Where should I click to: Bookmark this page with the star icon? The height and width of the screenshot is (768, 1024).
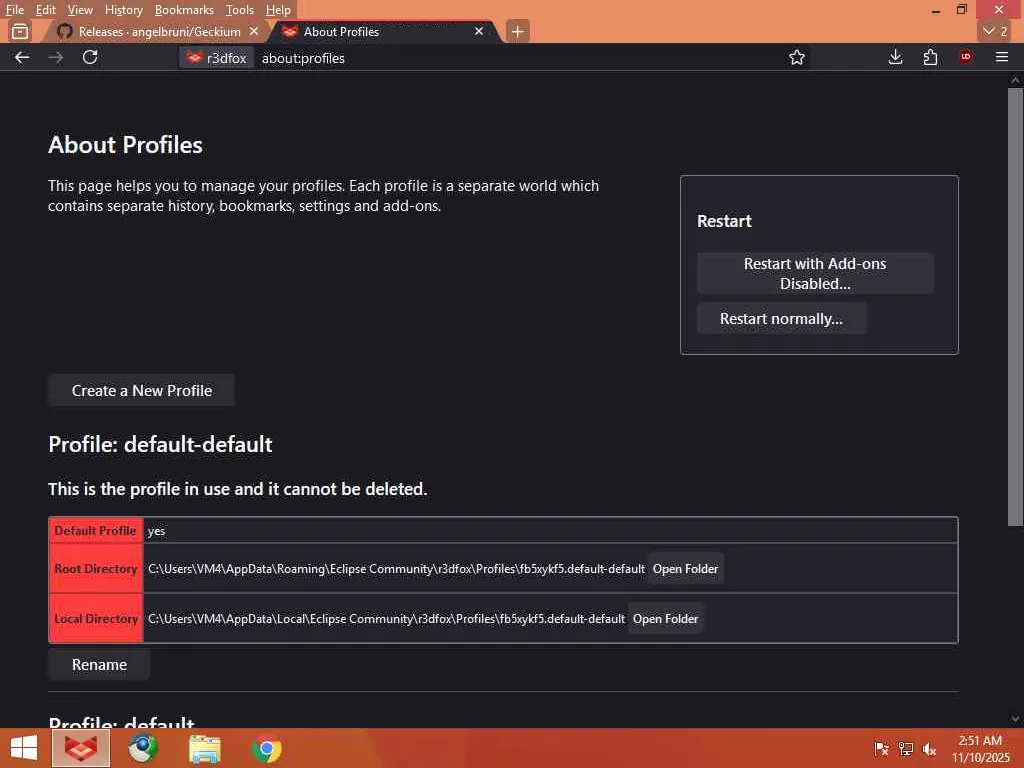(796, 57)
